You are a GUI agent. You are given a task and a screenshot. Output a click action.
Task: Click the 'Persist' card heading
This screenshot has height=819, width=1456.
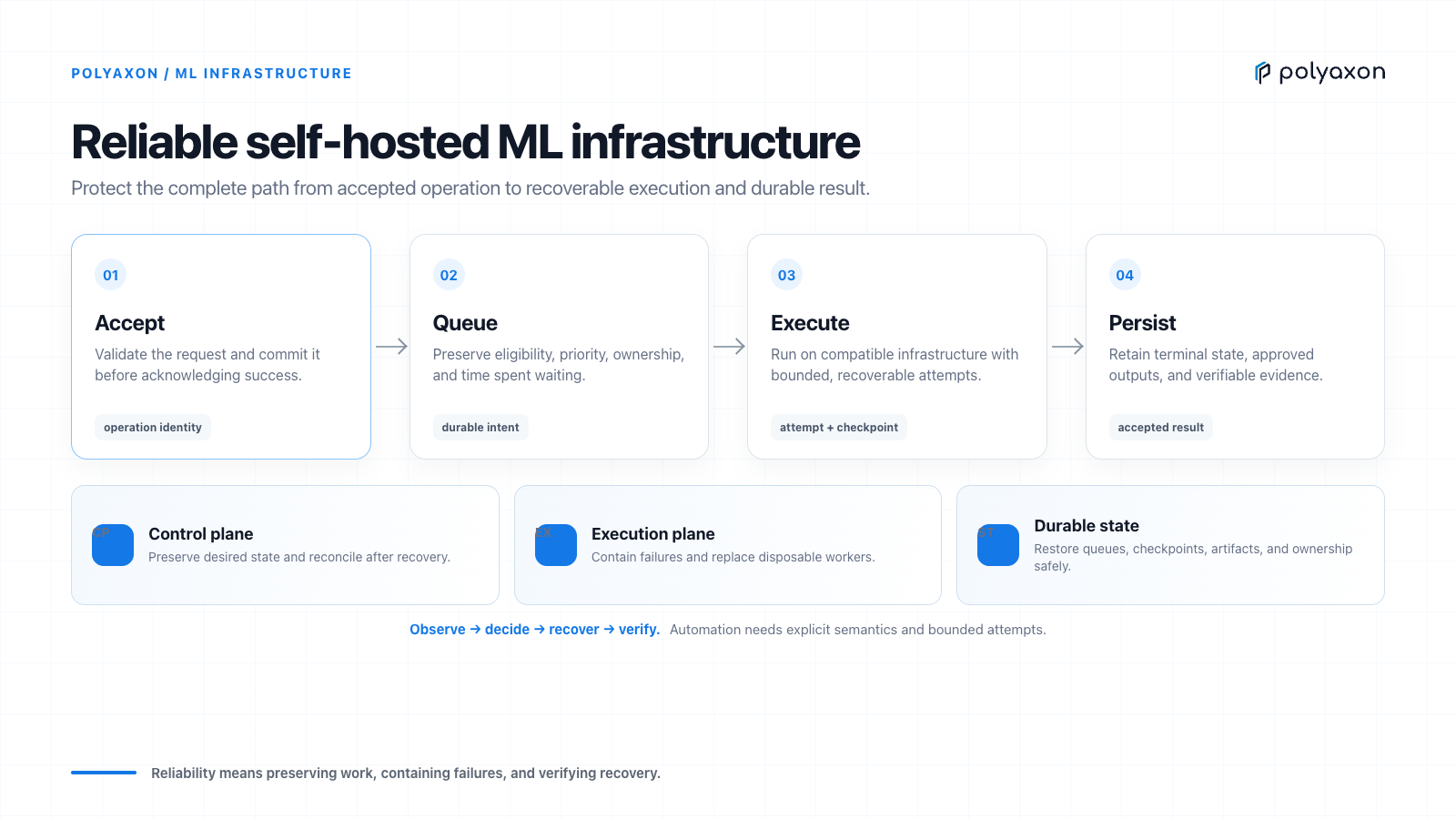click(1143, 323)
